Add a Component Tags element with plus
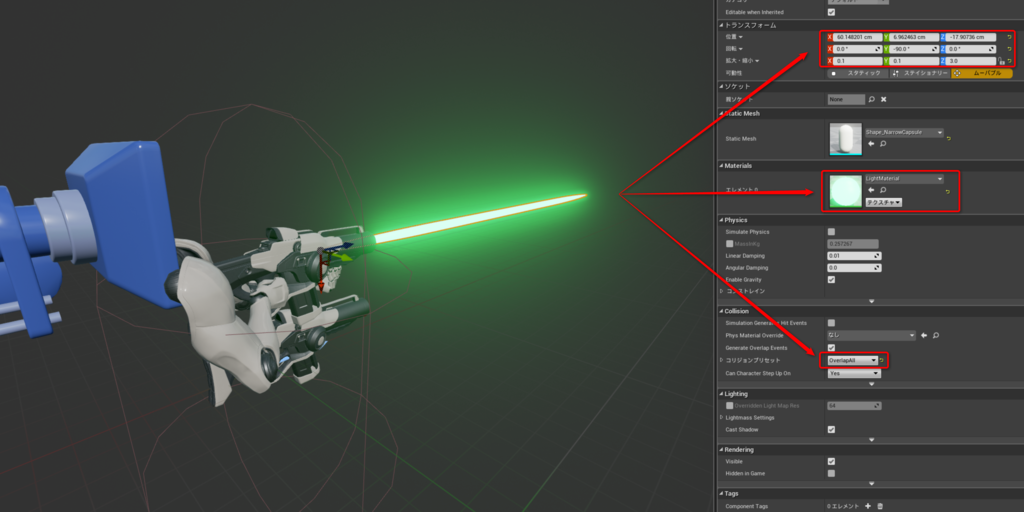 coord(868,506)
